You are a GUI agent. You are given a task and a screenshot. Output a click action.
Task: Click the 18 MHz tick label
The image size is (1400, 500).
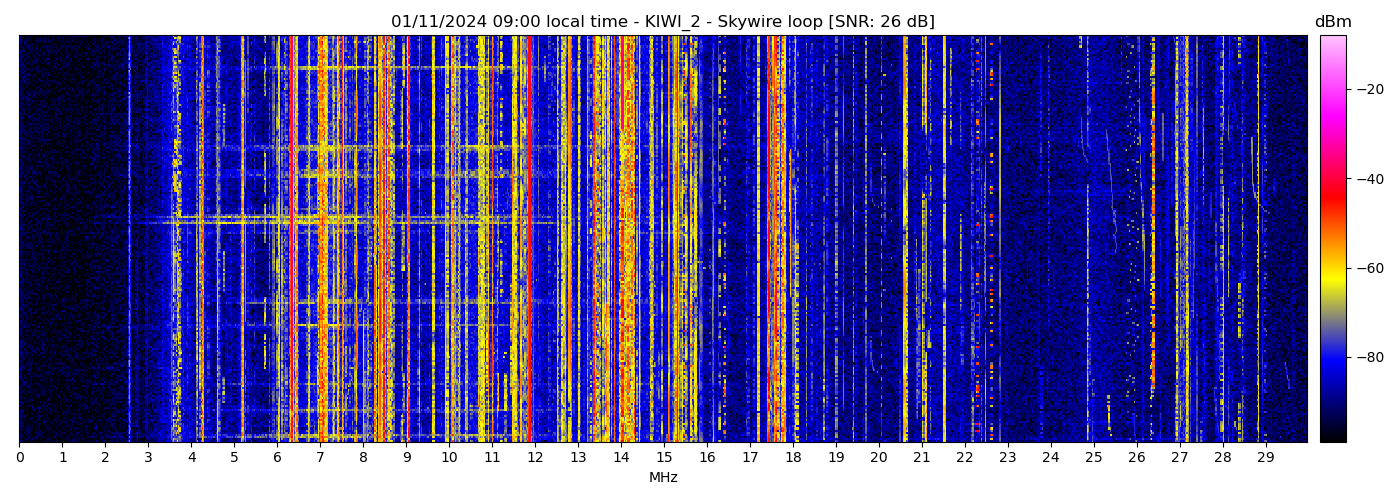793,457
